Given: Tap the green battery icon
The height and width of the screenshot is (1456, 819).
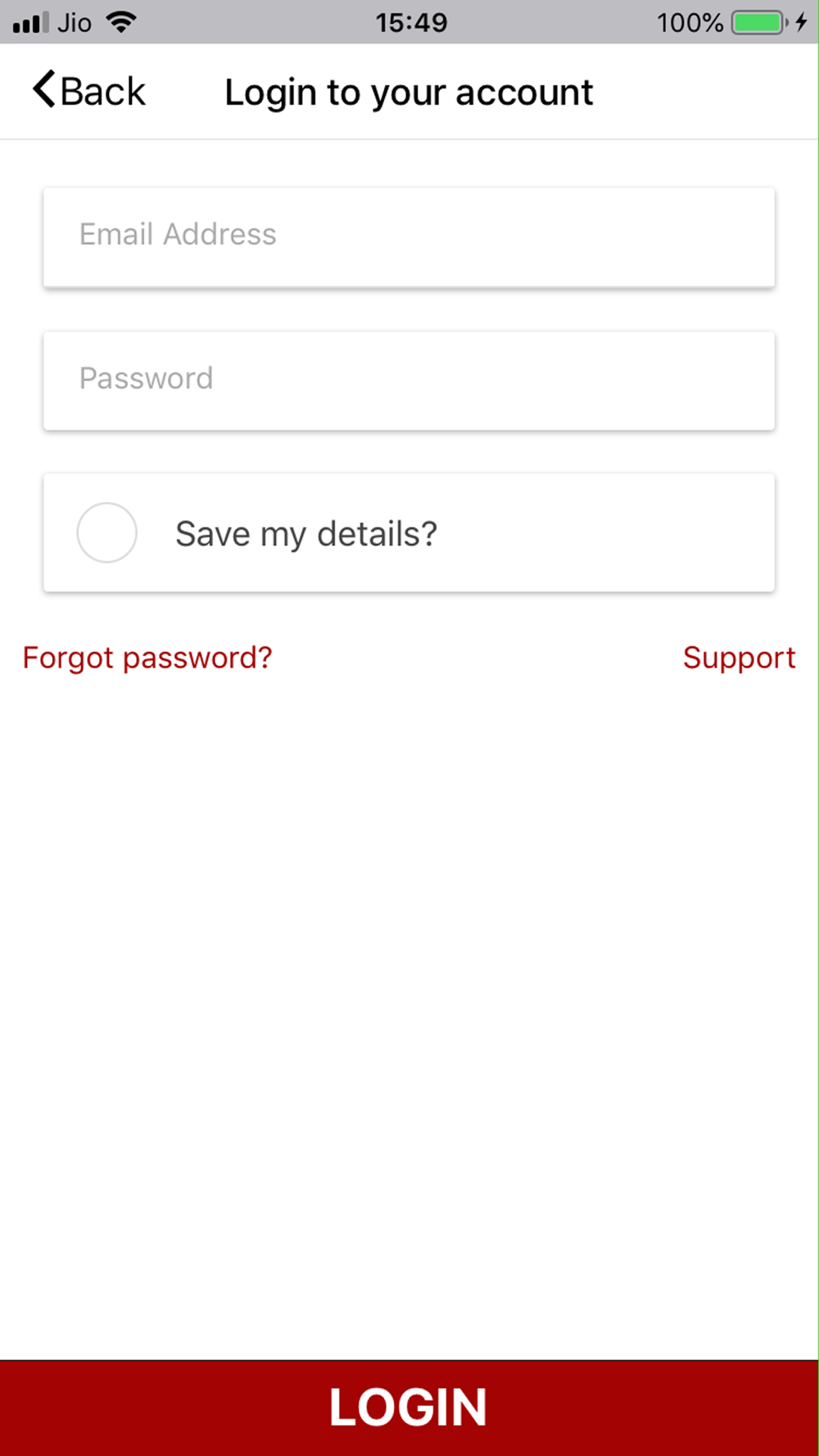Looking at the screenshot, I should coord(760,22).
